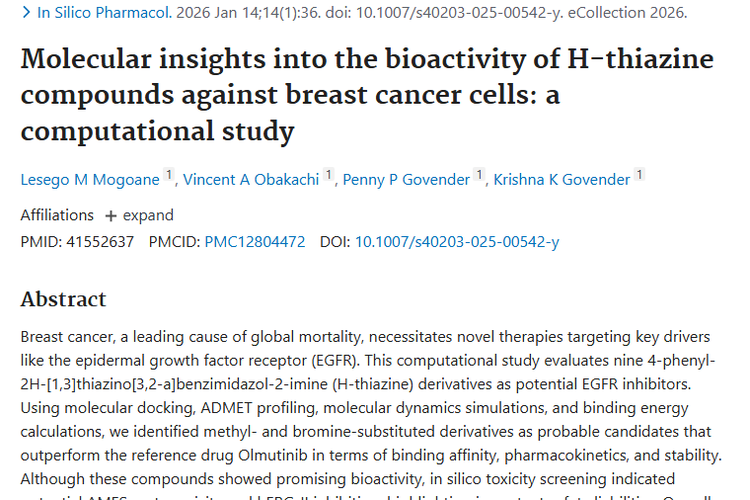
Task: Open author Krishna K Govender's link
Action: click(561, 180)
